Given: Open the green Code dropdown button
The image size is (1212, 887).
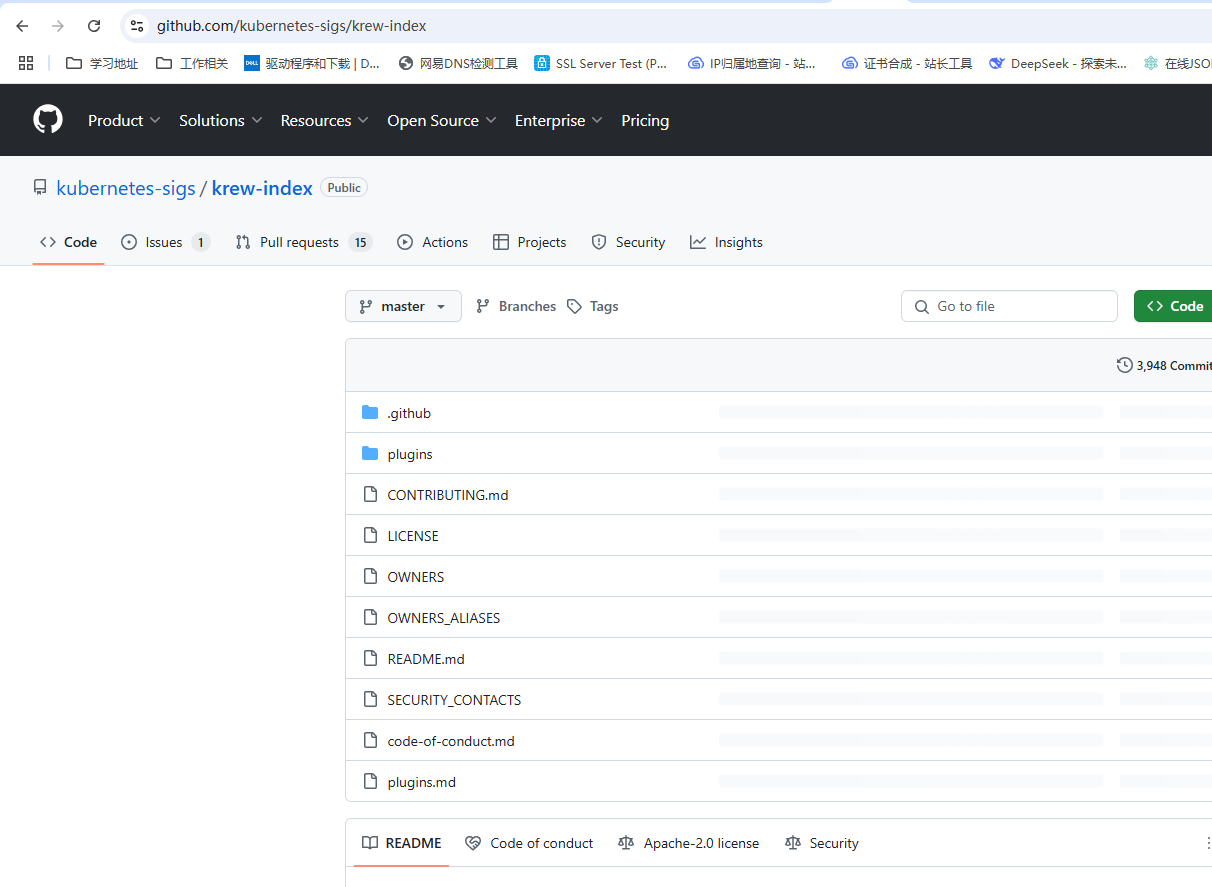Looking at the screenshot, I should [1174, 306].
